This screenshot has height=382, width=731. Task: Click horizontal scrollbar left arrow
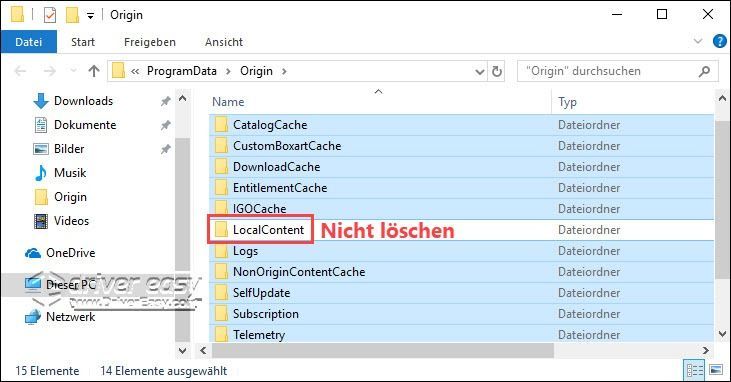(x=203, y=350)
